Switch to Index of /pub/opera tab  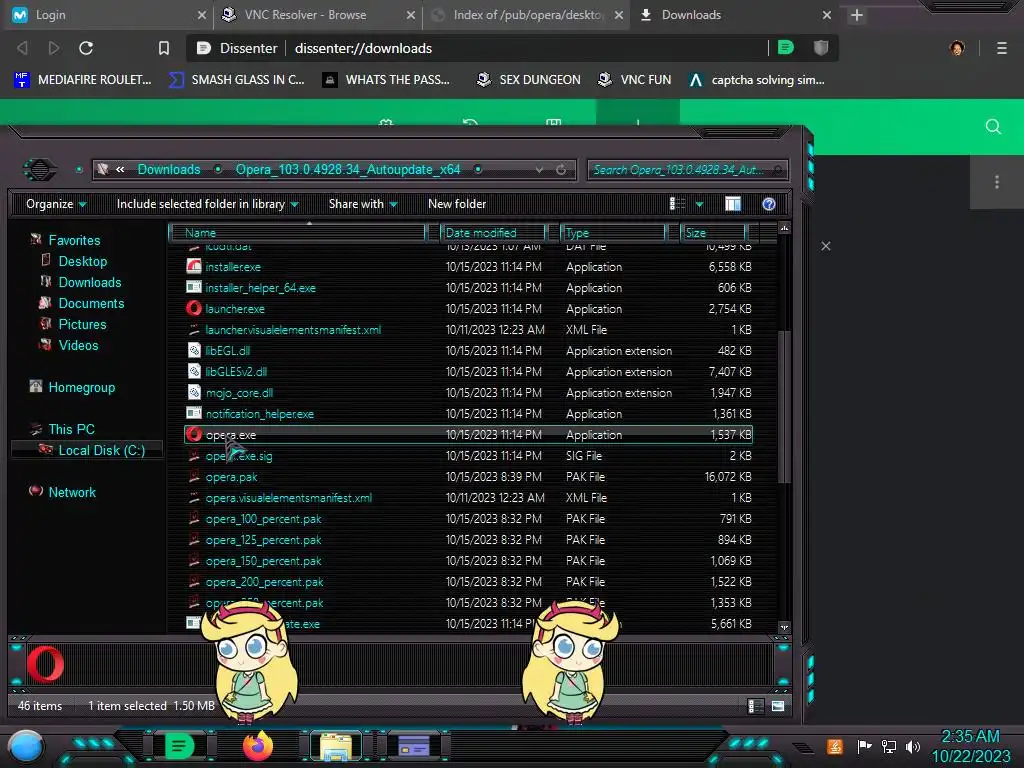click(527, 14)
